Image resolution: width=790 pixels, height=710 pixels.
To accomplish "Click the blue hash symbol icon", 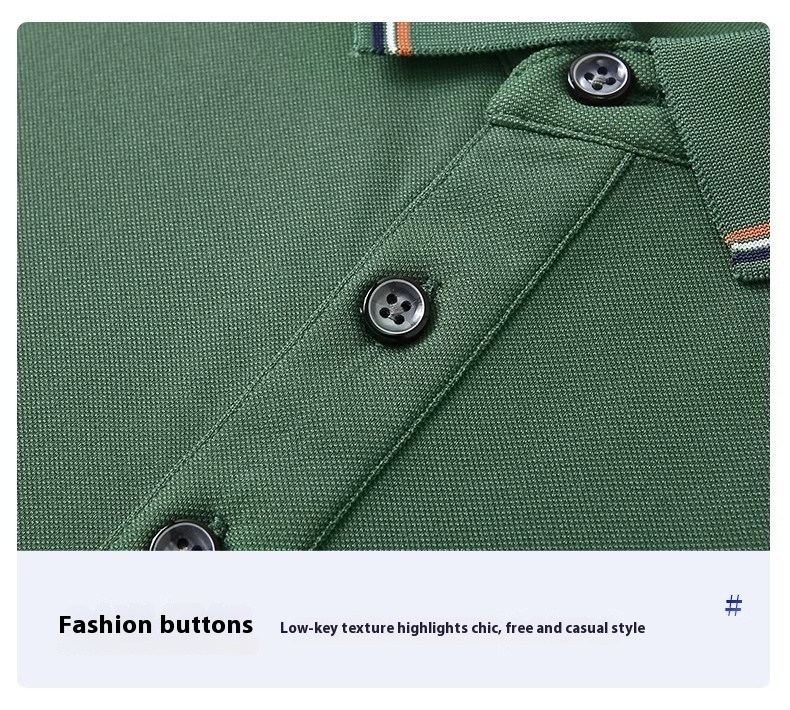I will pyautogui.click(x=734, y=605).
